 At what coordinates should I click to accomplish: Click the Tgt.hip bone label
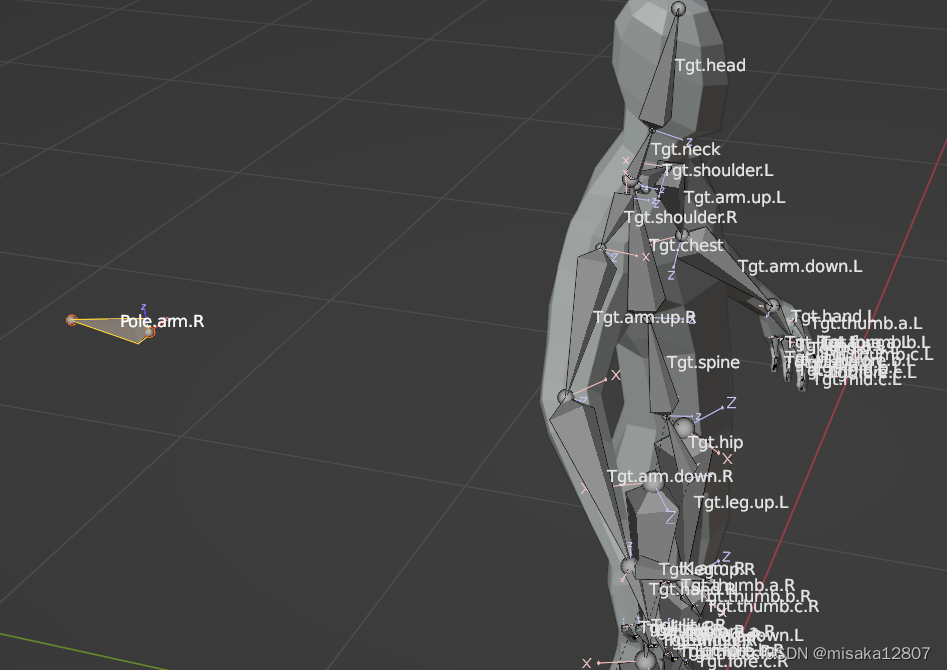(716, 443)
